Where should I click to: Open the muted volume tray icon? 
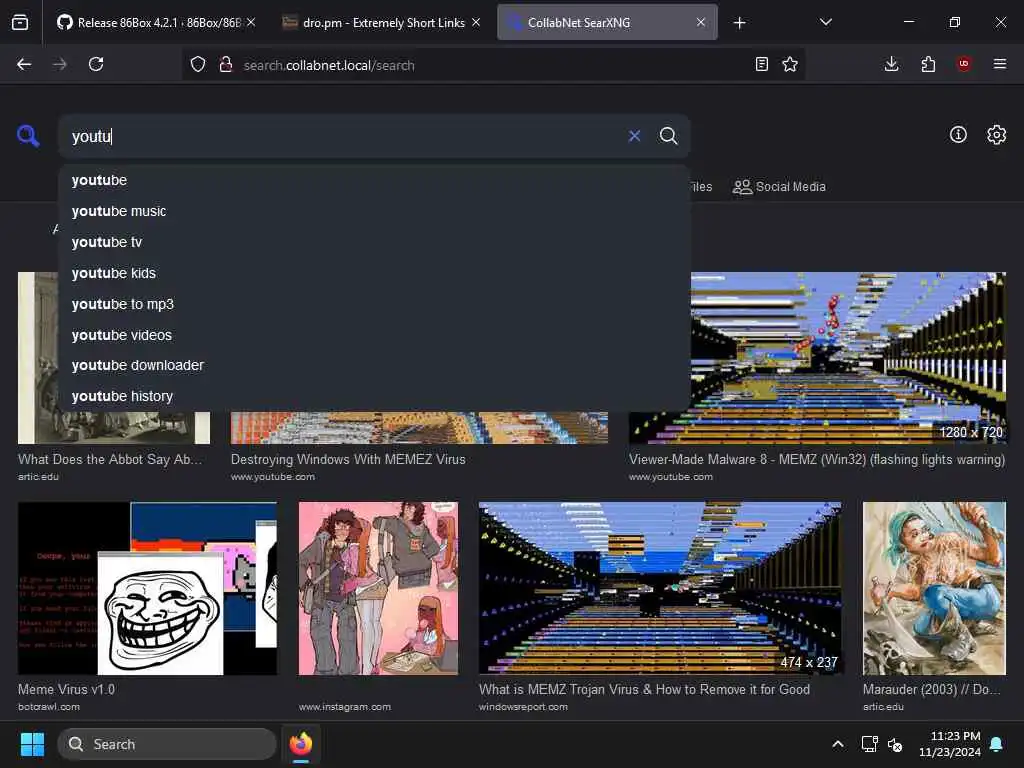[x=895, y=744]
